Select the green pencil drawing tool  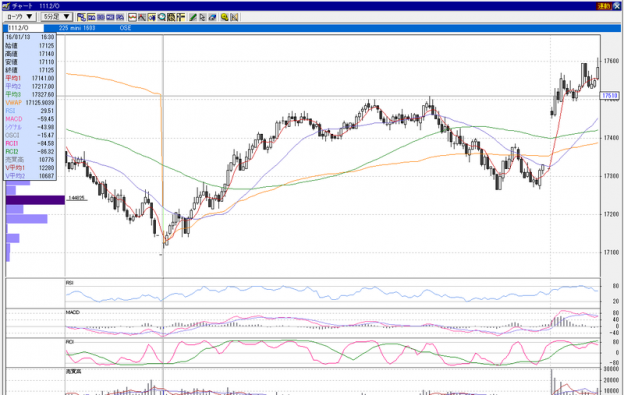pyautogui.click(x=193, y=17)
